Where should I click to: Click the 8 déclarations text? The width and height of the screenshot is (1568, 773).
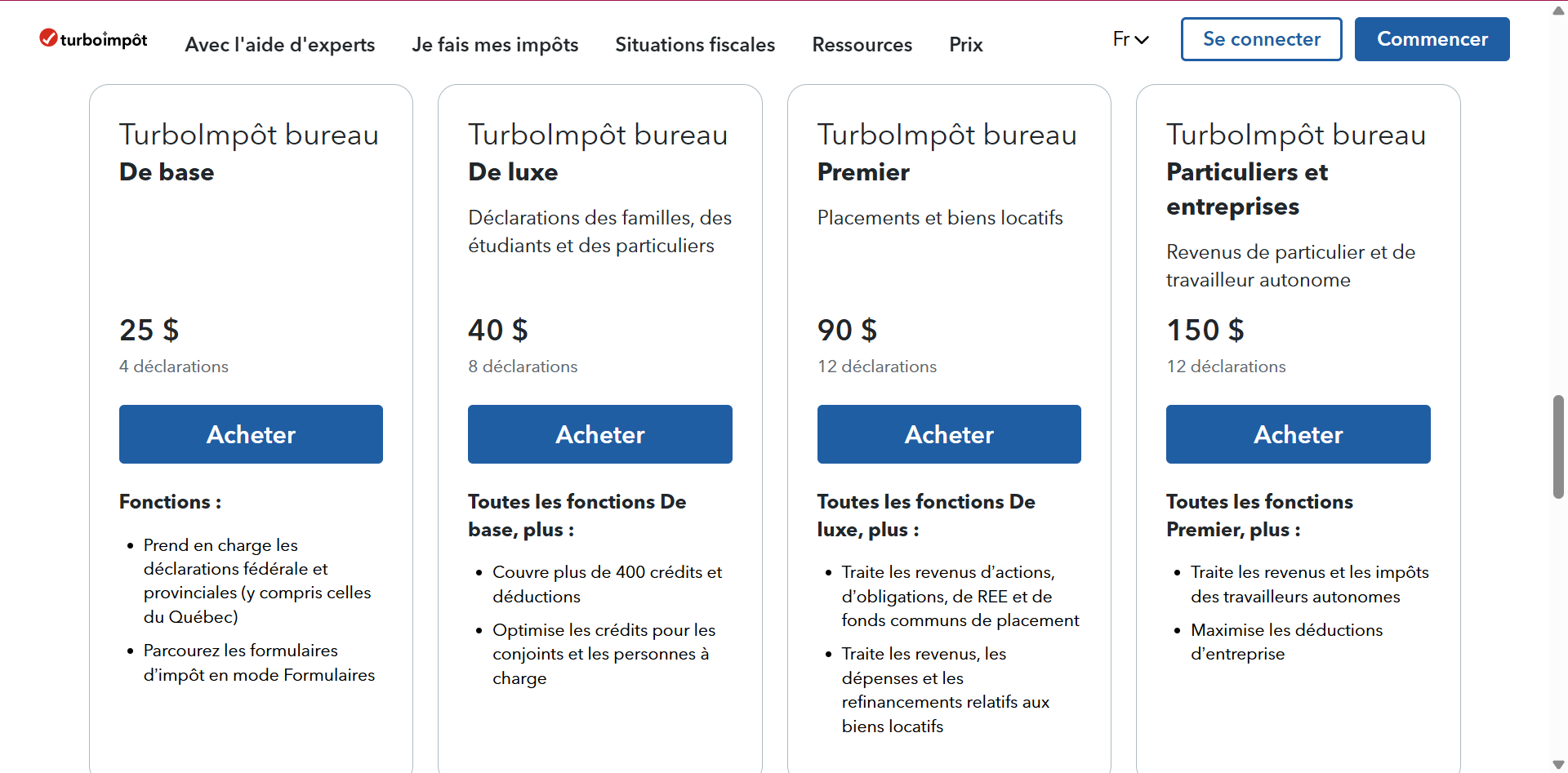click(523, 367)
